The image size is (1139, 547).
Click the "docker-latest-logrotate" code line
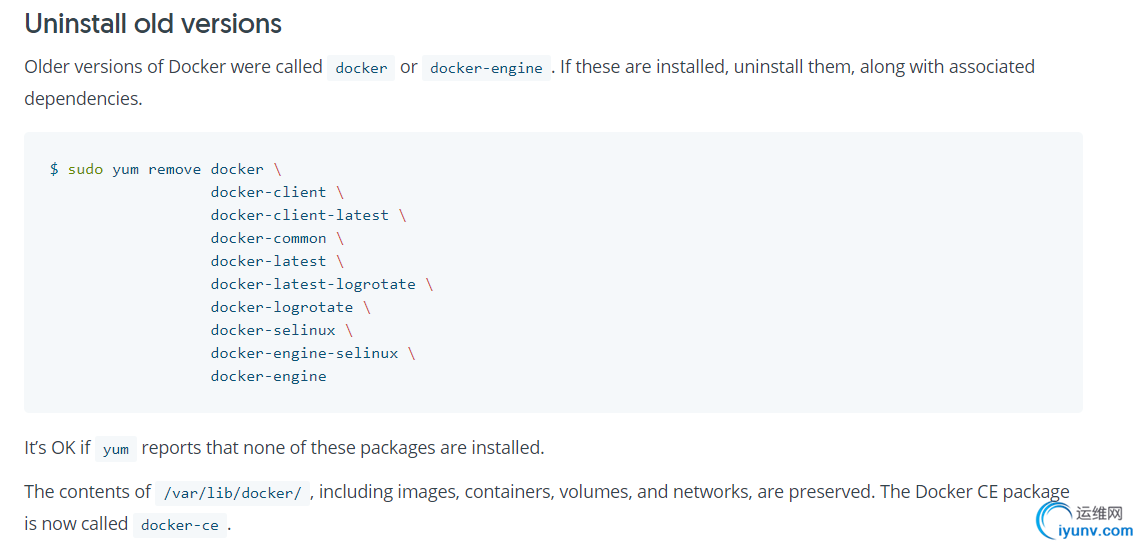coord(322,284)
